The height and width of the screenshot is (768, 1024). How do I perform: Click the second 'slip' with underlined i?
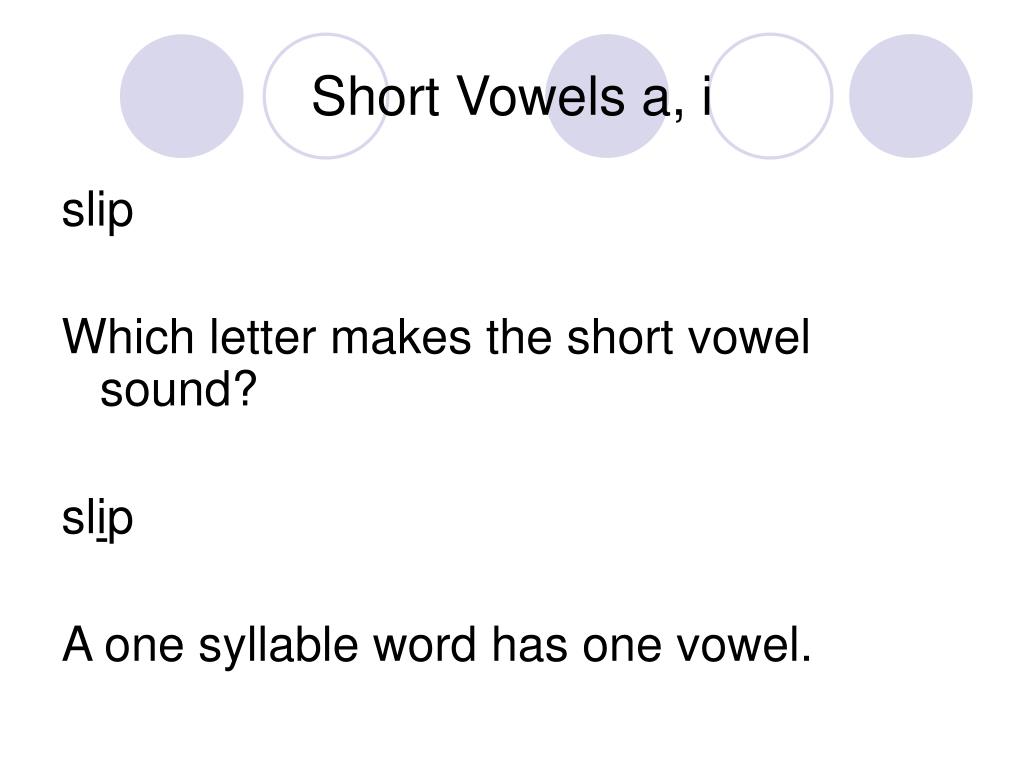click(97, 520)
